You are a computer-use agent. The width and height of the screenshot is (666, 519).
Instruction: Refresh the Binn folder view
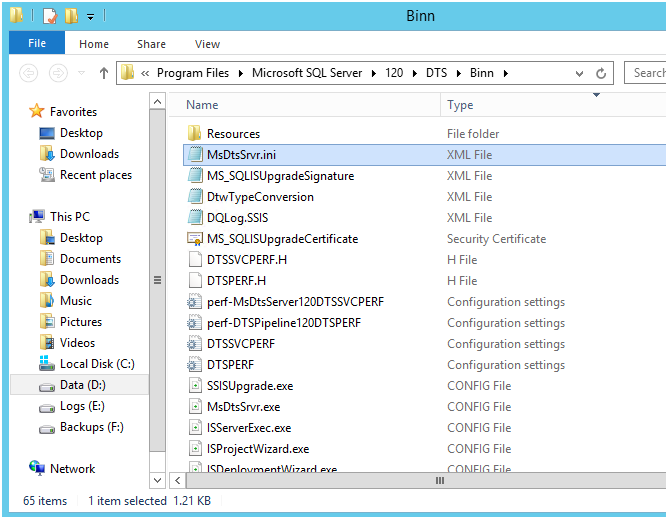click(x=601, y=73)
